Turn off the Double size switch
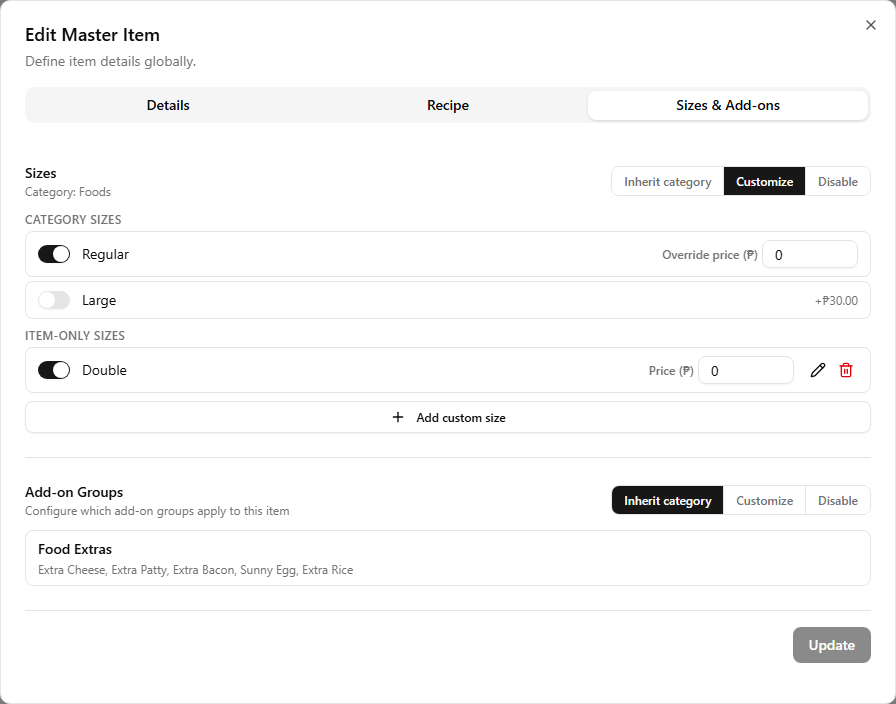This screenshot has width=896, height=704. pyautogui.click(x=54, y=370)
